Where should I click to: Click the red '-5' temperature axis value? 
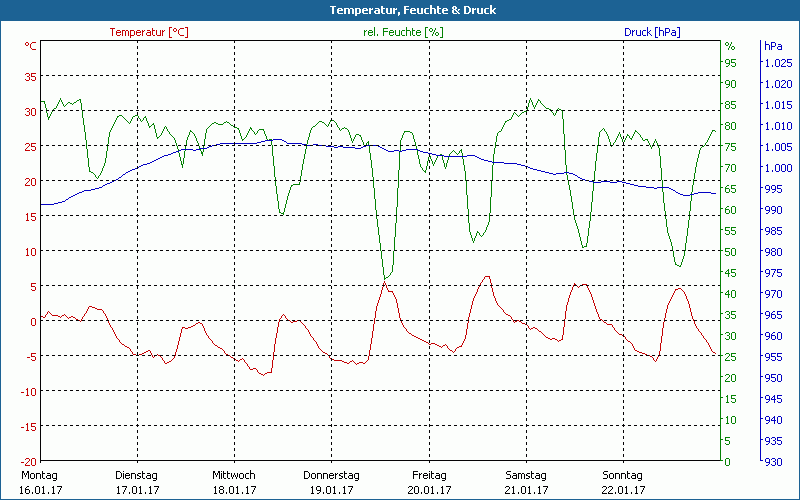click(x=32, y=356)
